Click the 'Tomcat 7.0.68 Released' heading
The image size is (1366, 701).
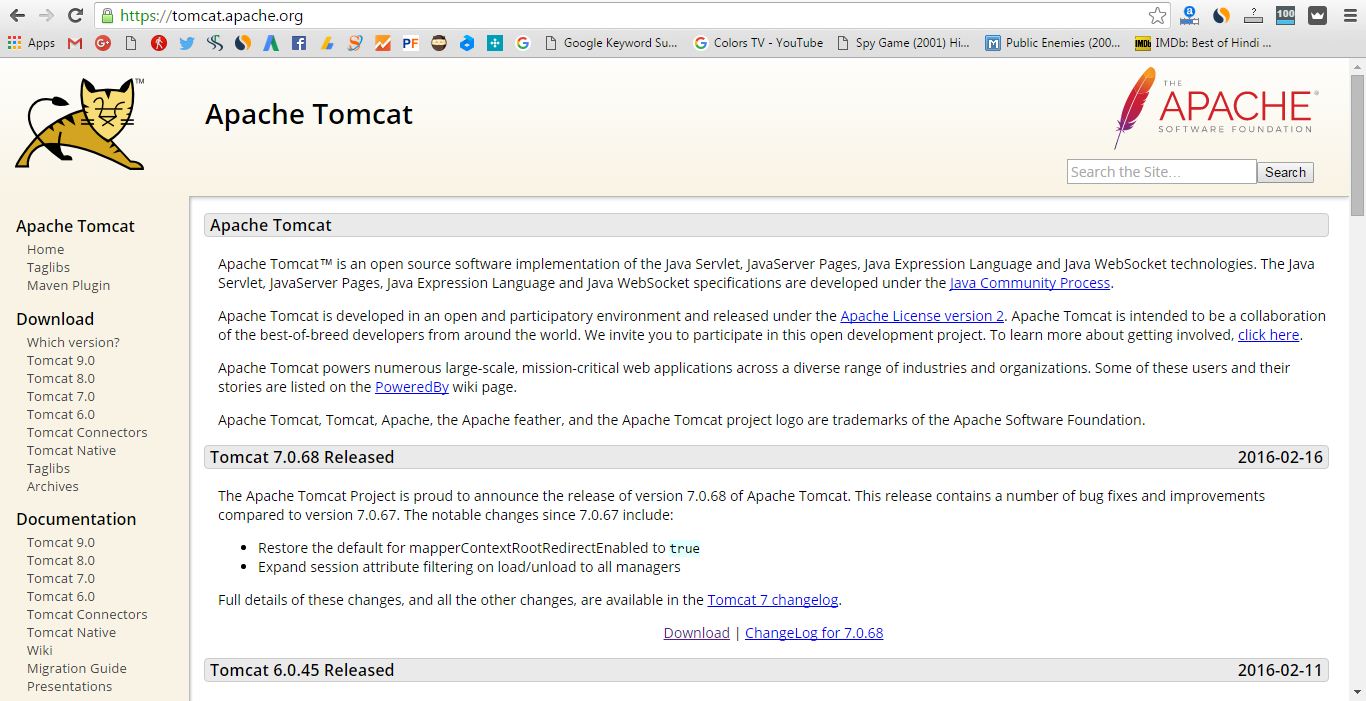click(302, 457)
